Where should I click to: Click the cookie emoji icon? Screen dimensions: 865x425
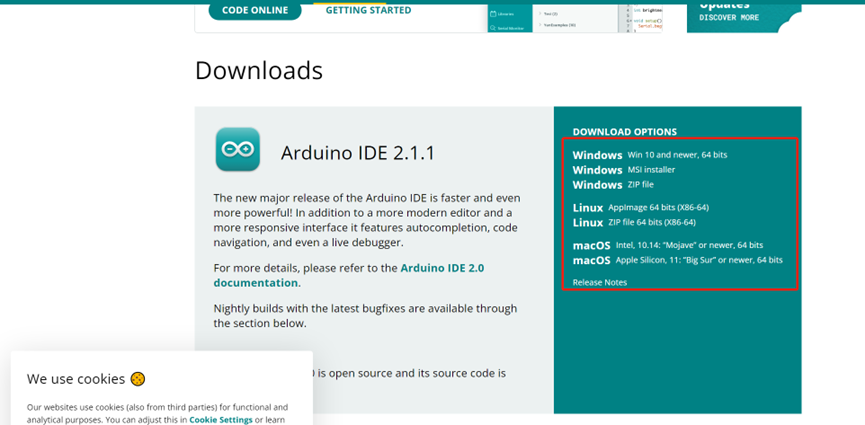[x=137, y=379]
